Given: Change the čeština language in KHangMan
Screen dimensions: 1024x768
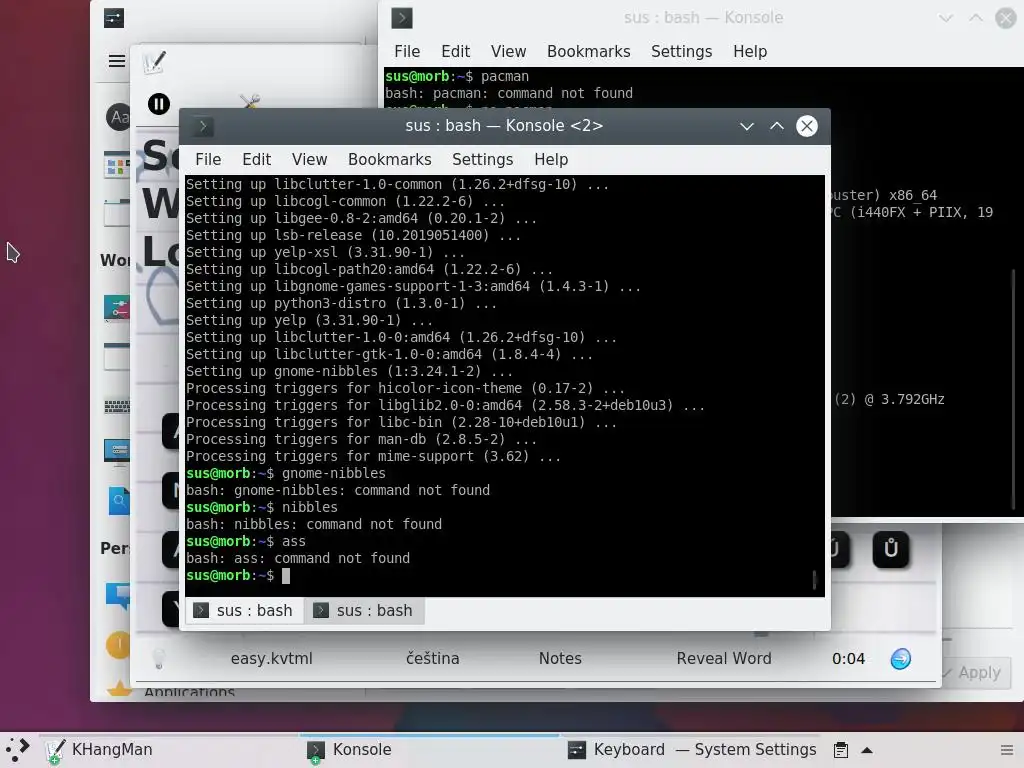Looking at the screenshot, I should tap(432, 658).
